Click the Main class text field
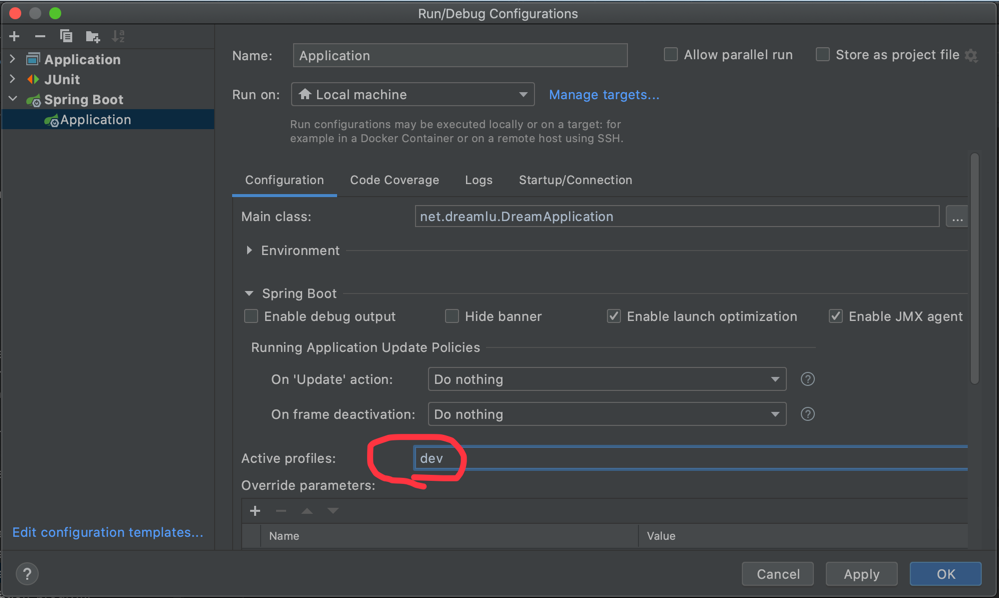This screenshot has width=999, height=598. (x=677, y=217)
